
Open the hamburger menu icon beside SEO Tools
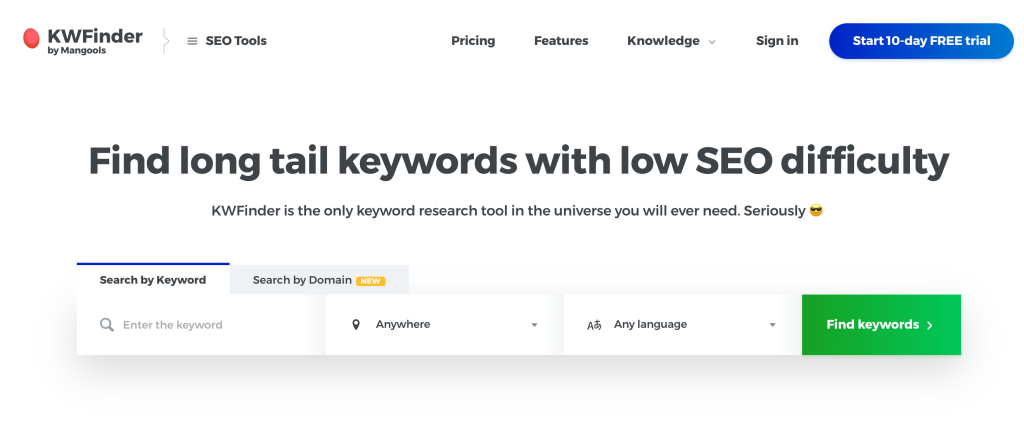tap(192, 41)
